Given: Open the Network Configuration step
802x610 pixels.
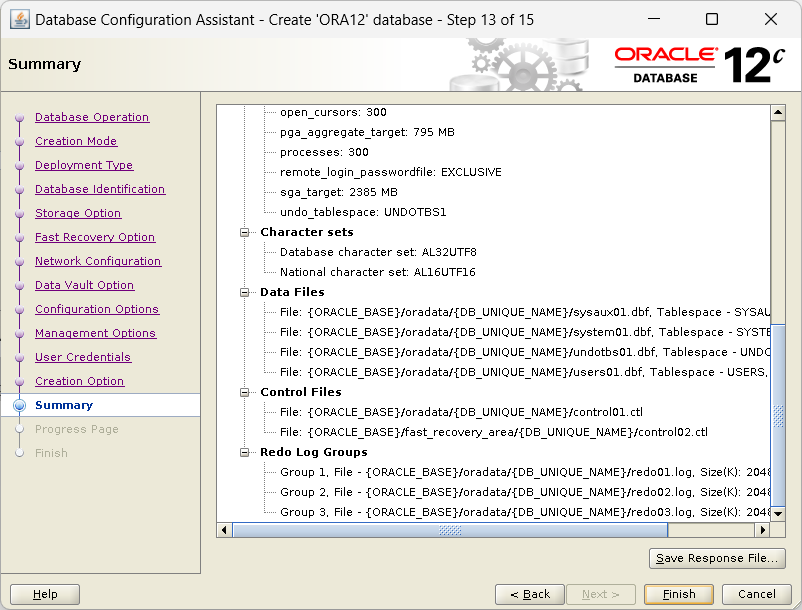Looking at the screenshot, I should point(98,261).
